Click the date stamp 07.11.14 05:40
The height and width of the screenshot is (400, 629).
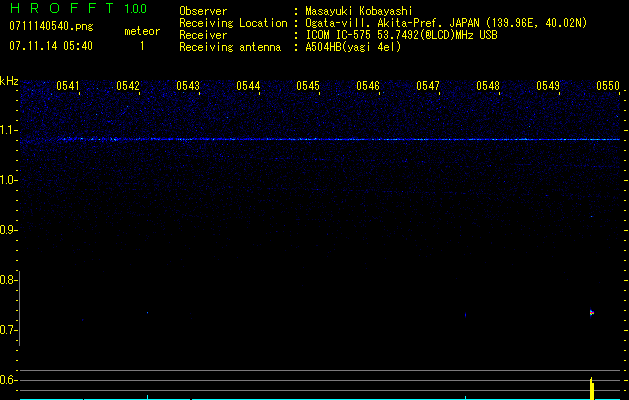coord(51,46)
